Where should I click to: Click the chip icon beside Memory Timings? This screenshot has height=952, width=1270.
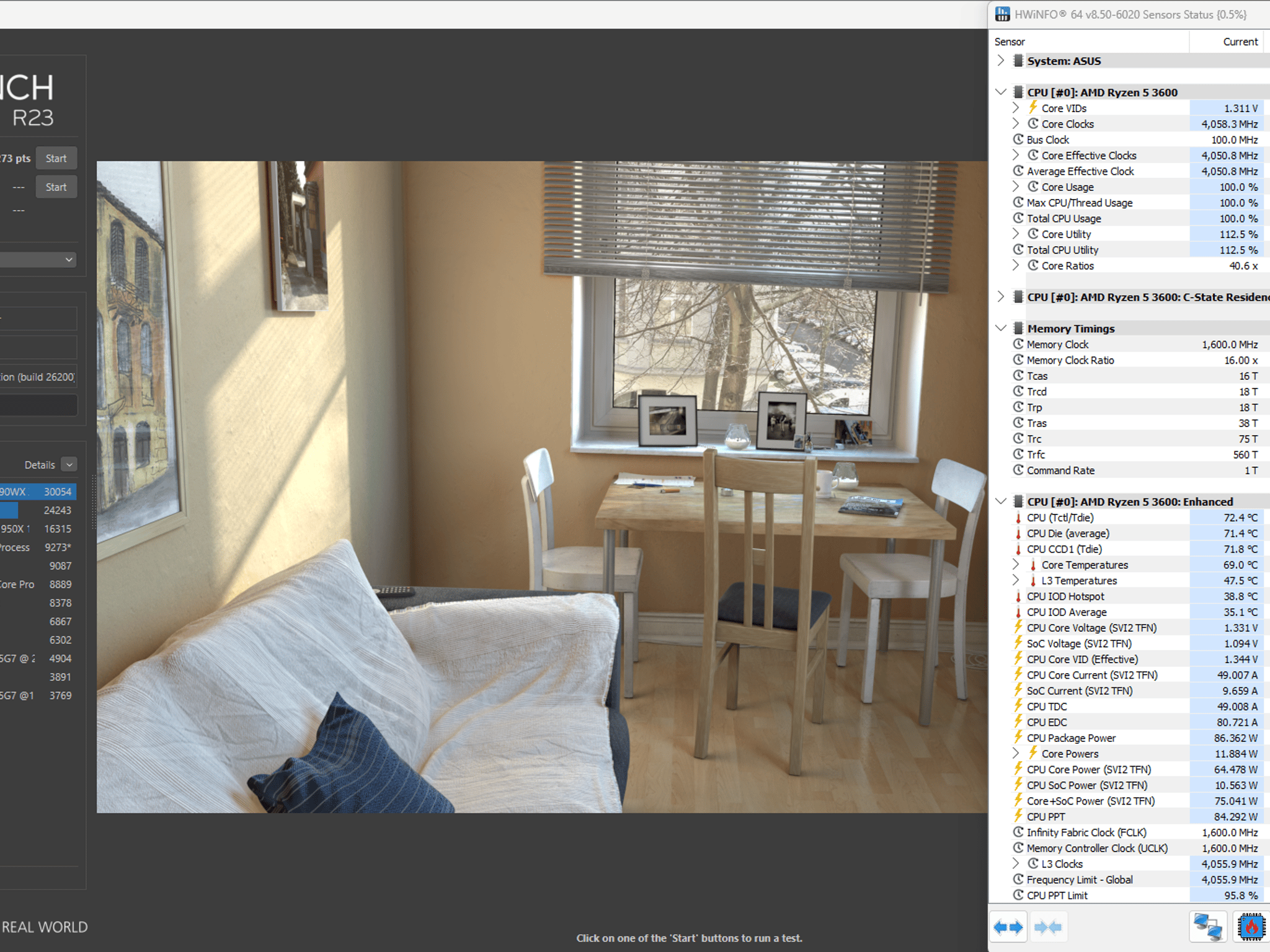click(1018, 328)
